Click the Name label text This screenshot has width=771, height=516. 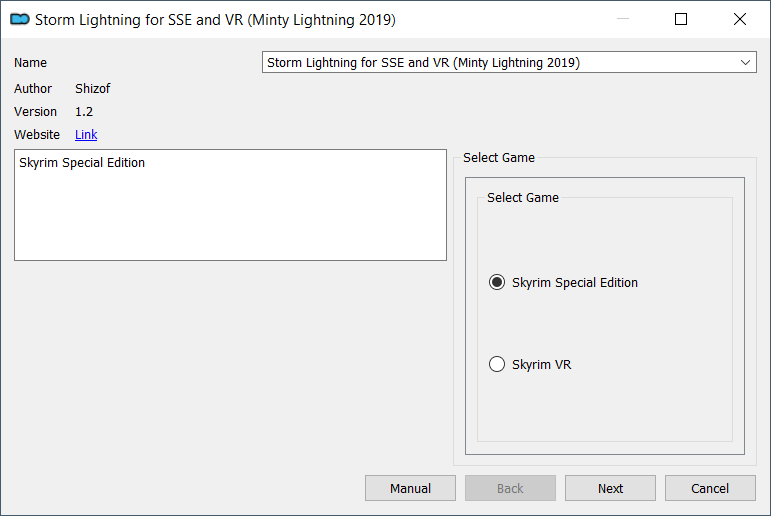click(30, 62)
